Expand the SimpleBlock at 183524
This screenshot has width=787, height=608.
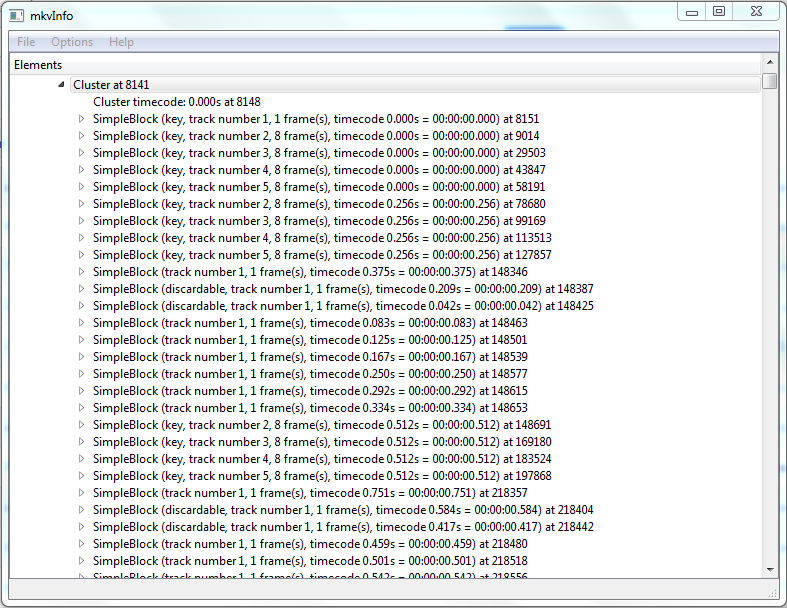click(81, 458)
